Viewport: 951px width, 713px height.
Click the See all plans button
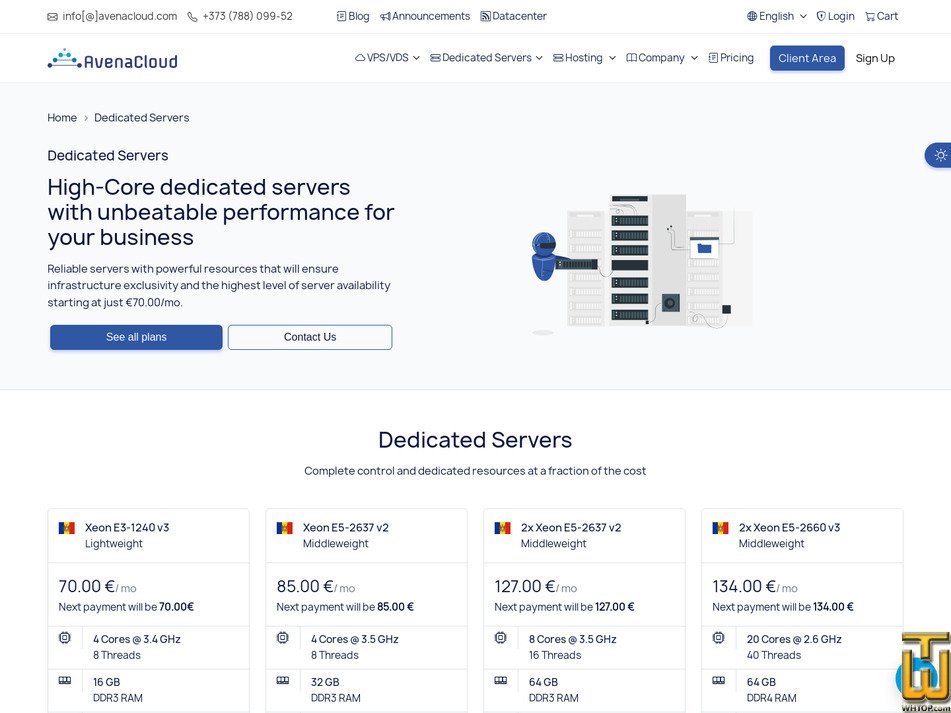136,337
